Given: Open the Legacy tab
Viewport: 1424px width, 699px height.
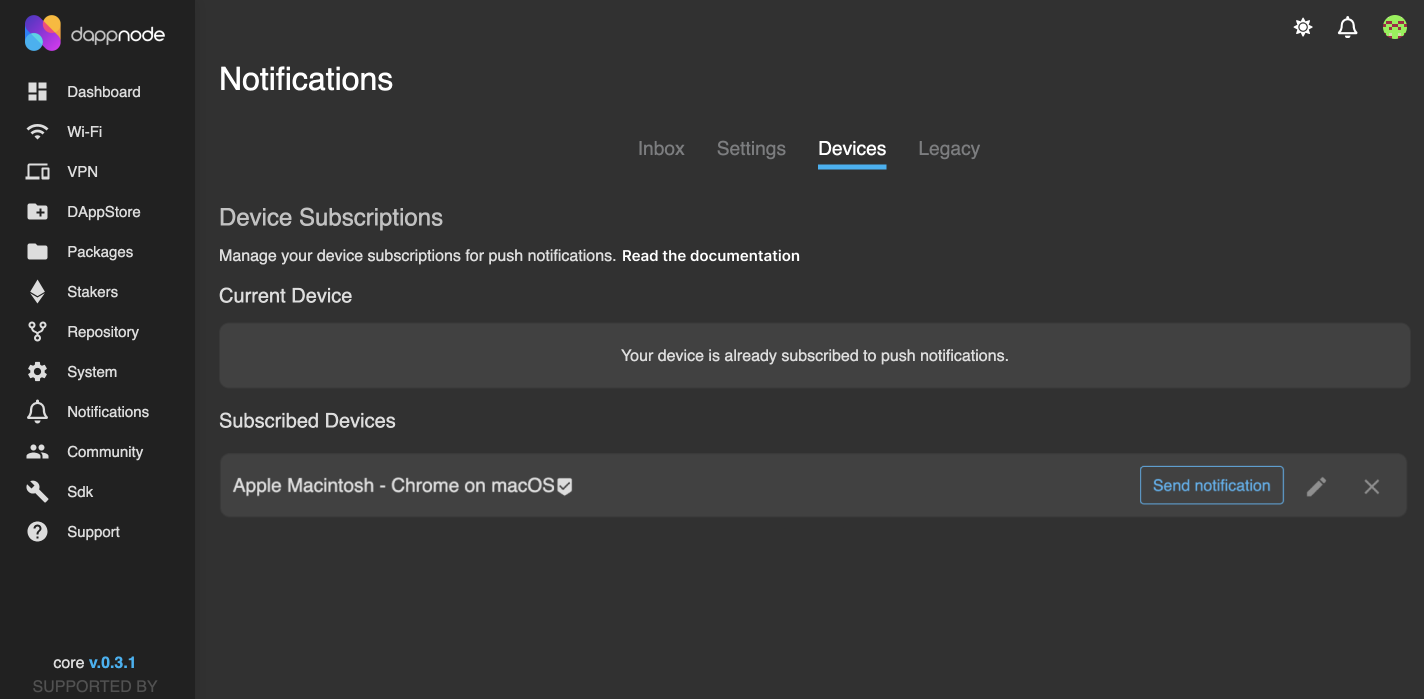Looking at the screenshot, I should tap(949, 149).
